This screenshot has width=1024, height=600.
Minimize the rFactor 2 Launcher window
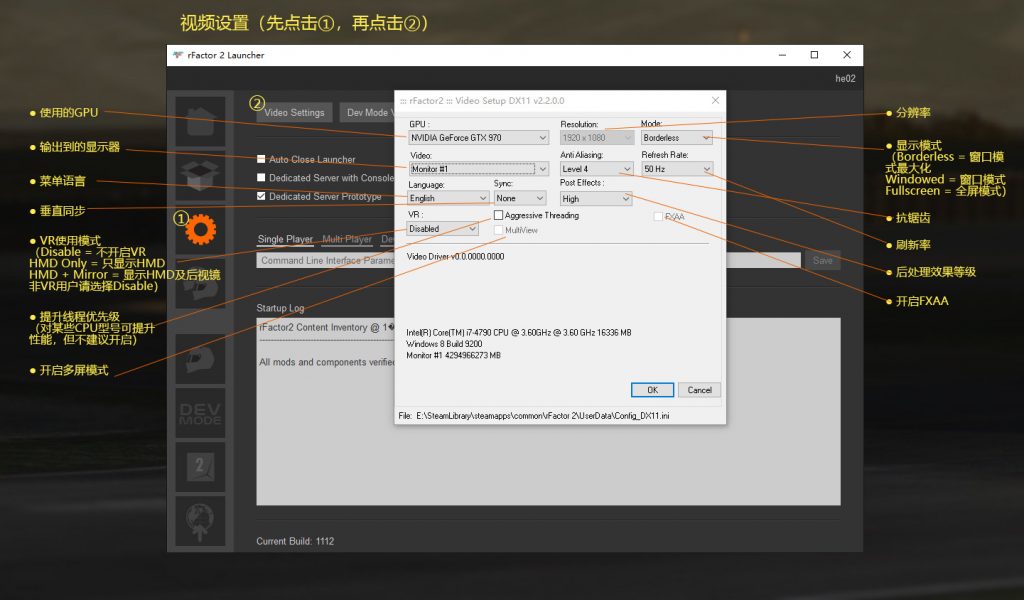click(782, 55)
